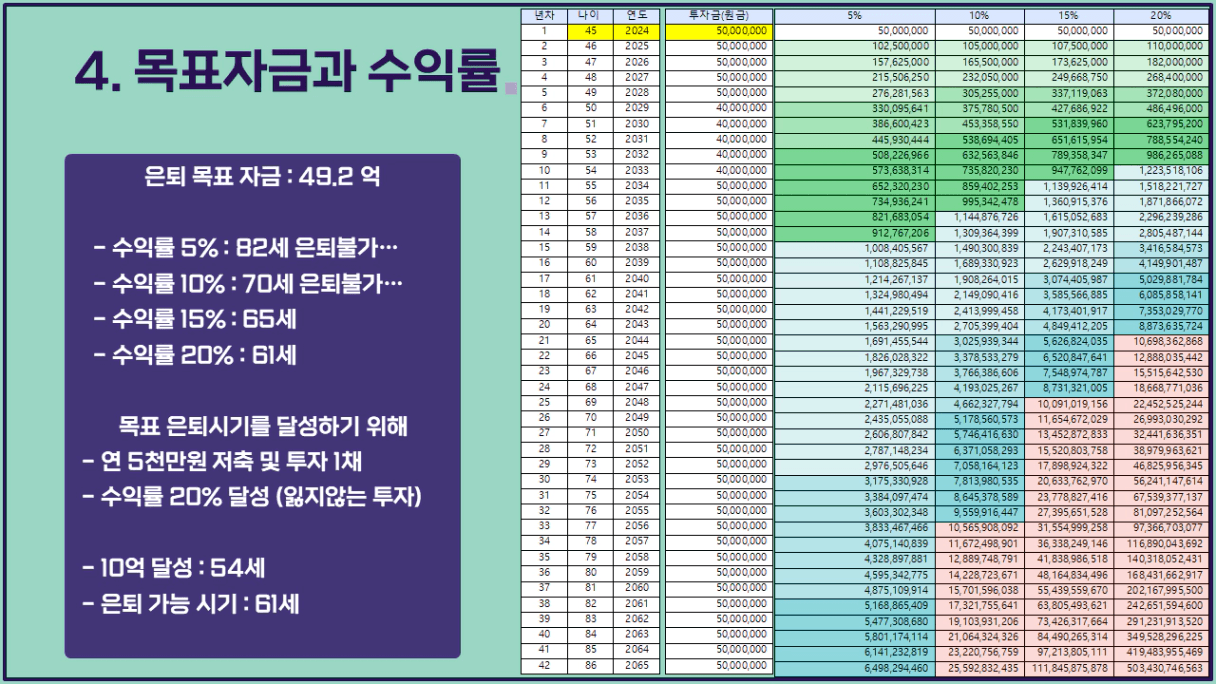Viewport: 1216px width, 684px height.
Task: Select the '나이' column header
Action: [590, 16]
